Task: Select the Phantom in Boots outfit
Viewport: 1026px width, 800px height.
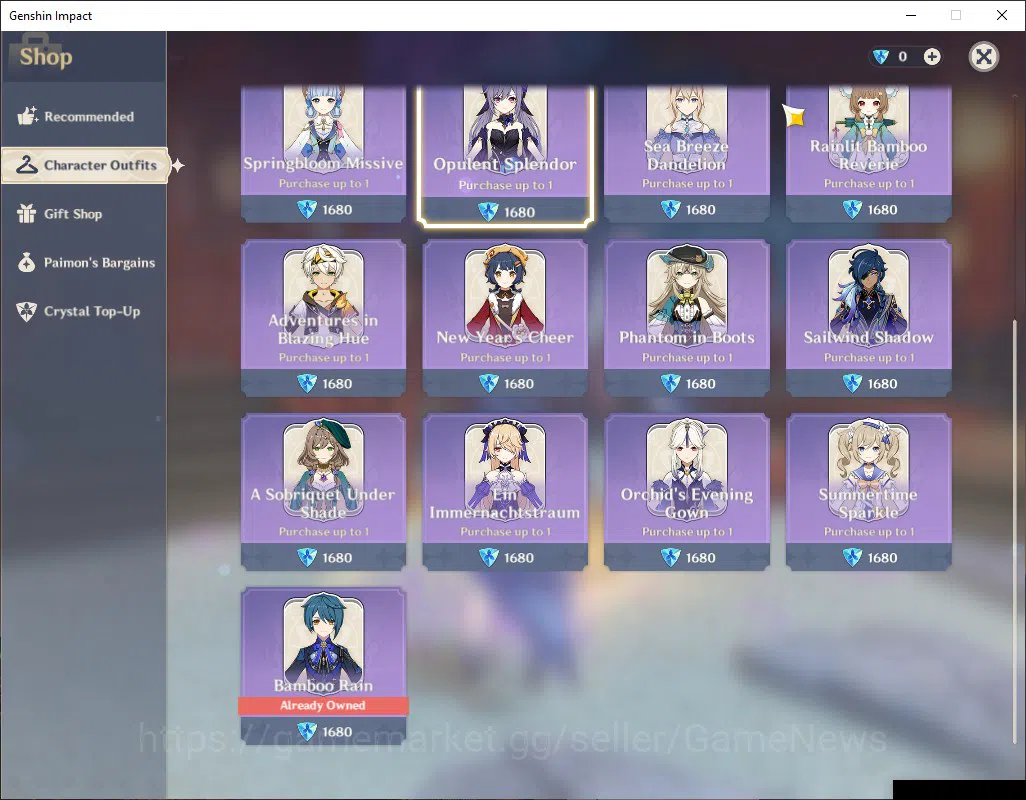Action: coord(686,318)
